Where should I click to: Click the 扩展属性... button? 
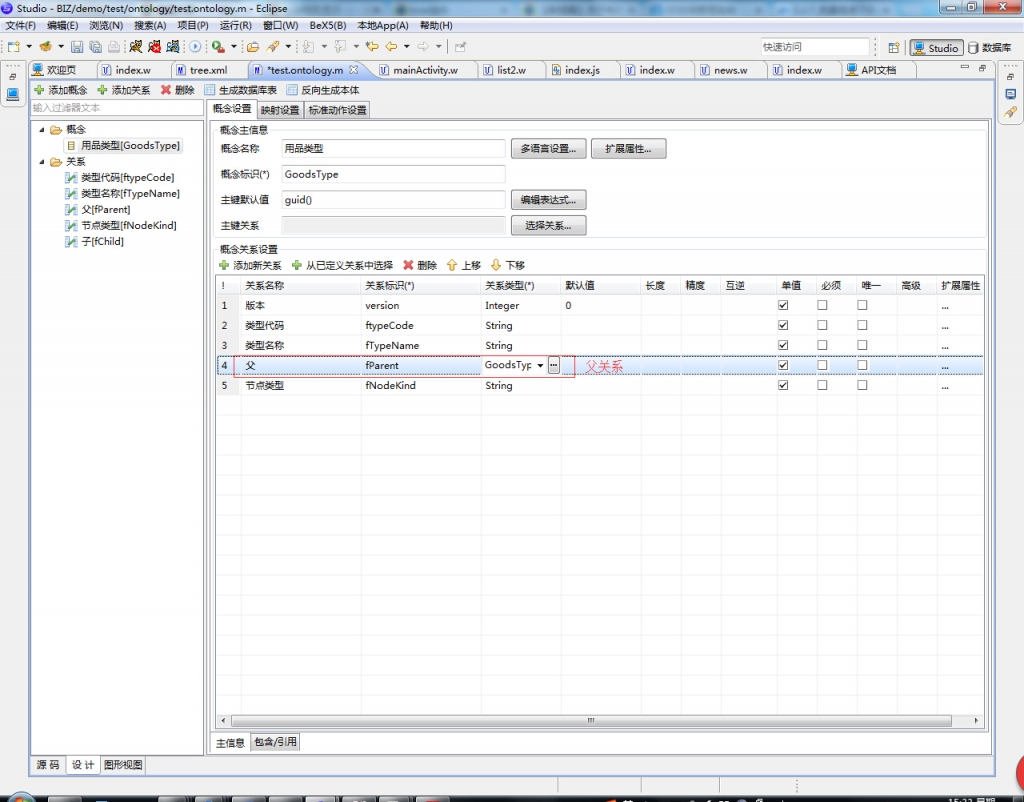[x=628, y=149]
